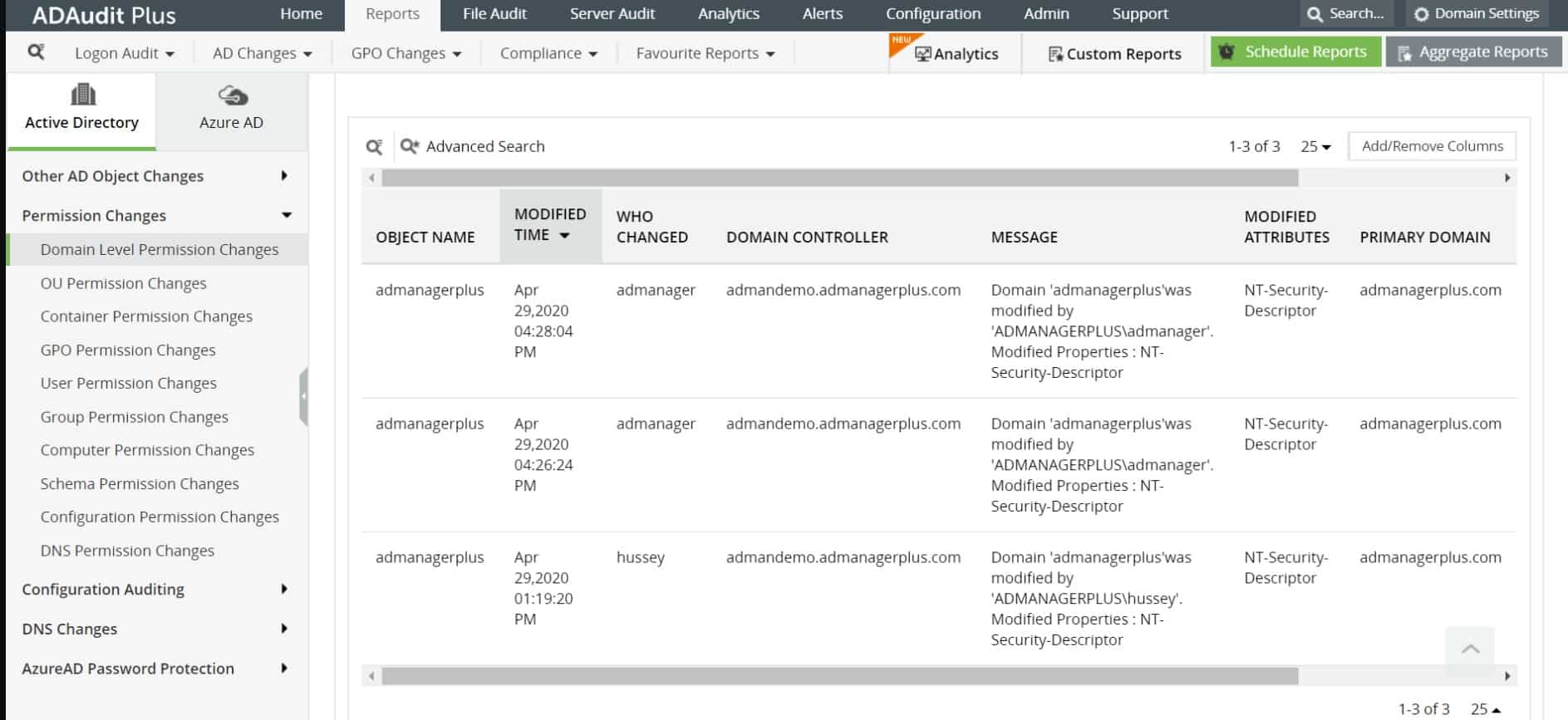Open the Alerts tab
This screenshot has width=1568, height=720.
coord(823,14)
